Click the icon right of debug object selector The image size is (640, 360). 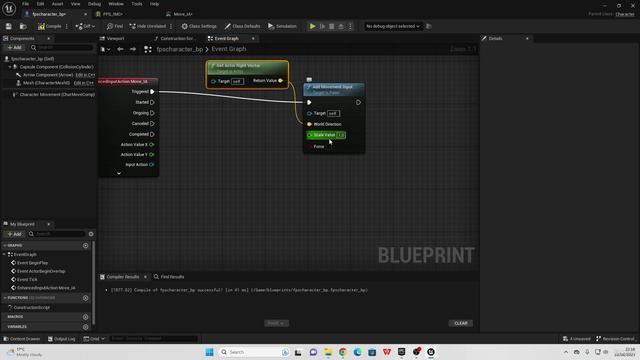(x=429, y=26)
